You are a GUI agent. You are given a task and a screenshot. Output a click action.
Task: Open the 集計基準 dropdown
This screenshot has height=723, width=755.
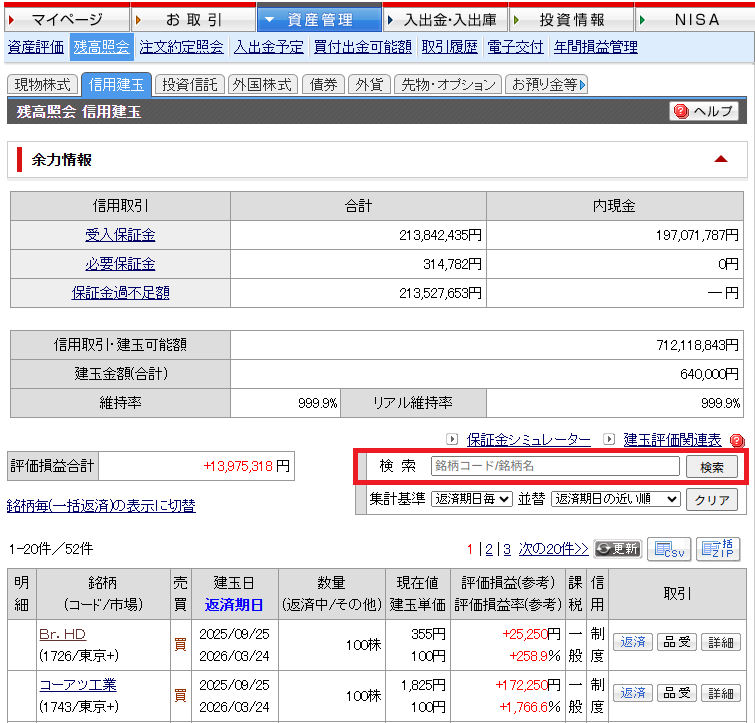coord(472,498)
